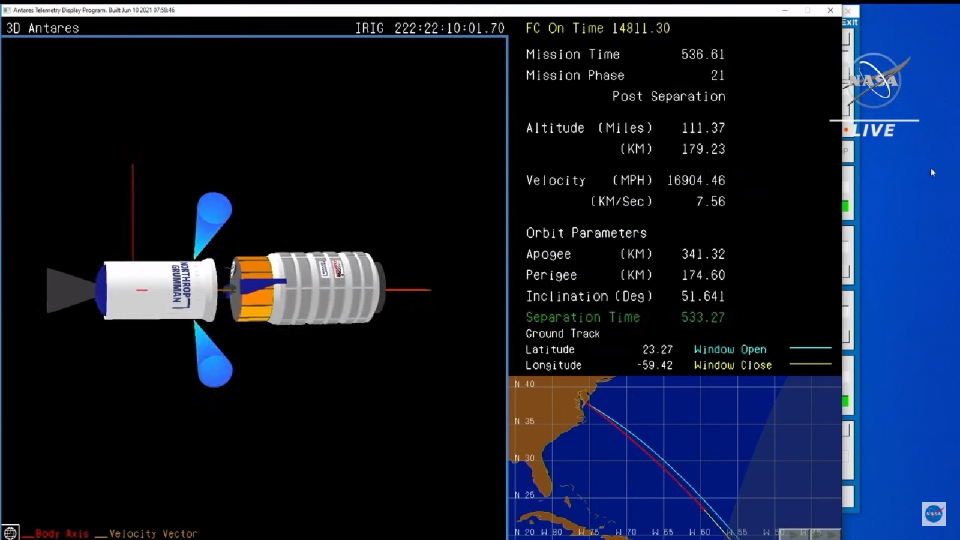
Task: Click the Antares Telemetry title bar app icon
Action: click(8, 10)
